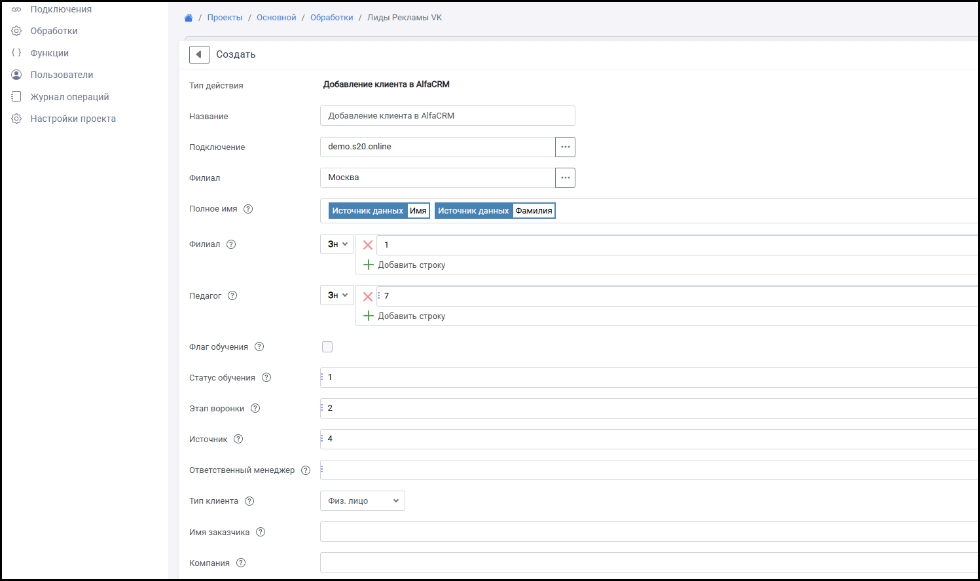The height and width of the screenshot is (581, 980).
Task: Click the Филиал field with Москва
Action: click(x=438, y=177)
